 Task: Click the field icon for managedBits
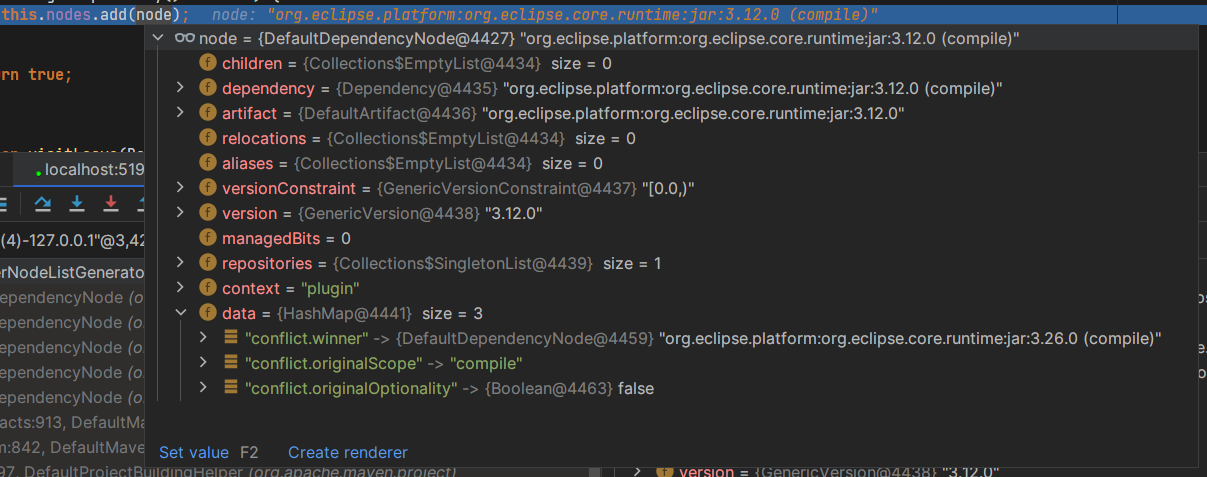click(x=208, y=238)
